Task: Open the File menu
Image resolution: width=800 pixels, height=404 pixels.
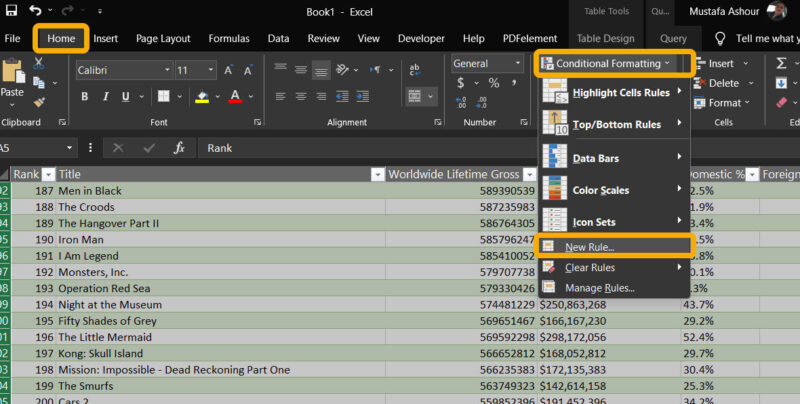Action: coord(12,38)
